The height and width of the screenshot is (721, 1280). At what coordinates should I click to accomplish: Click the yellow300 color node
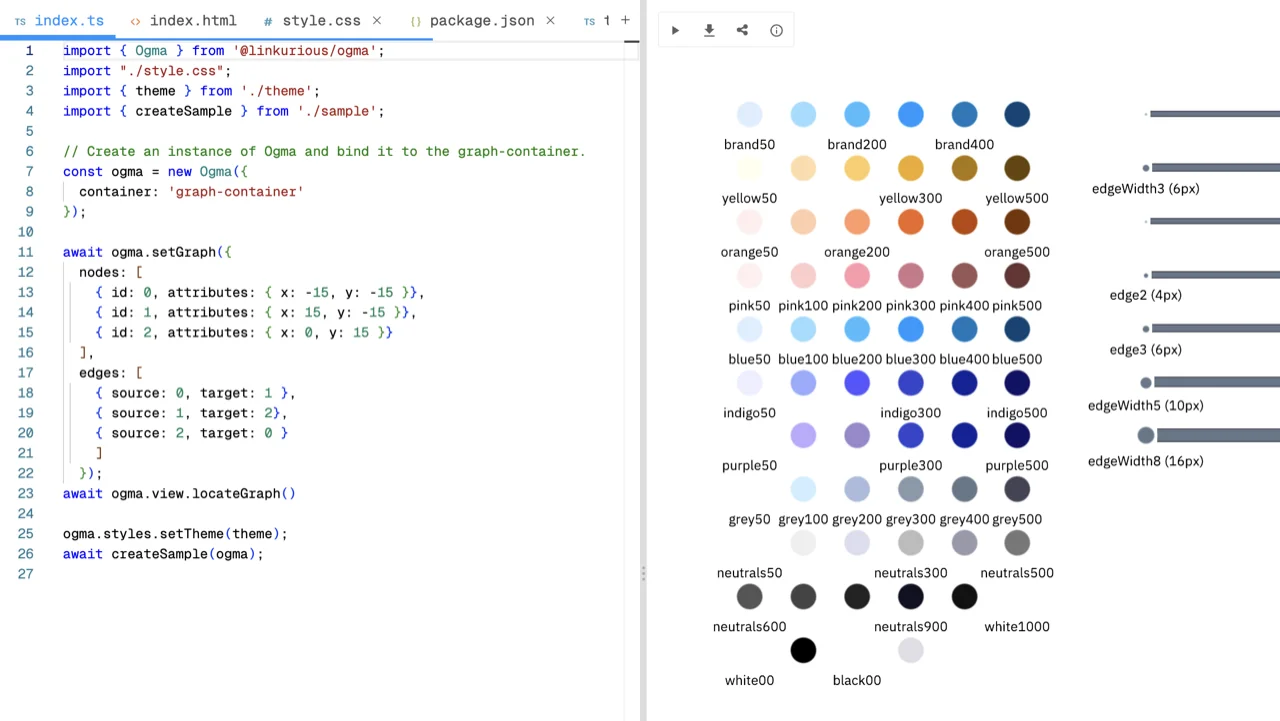click(910, 168)
